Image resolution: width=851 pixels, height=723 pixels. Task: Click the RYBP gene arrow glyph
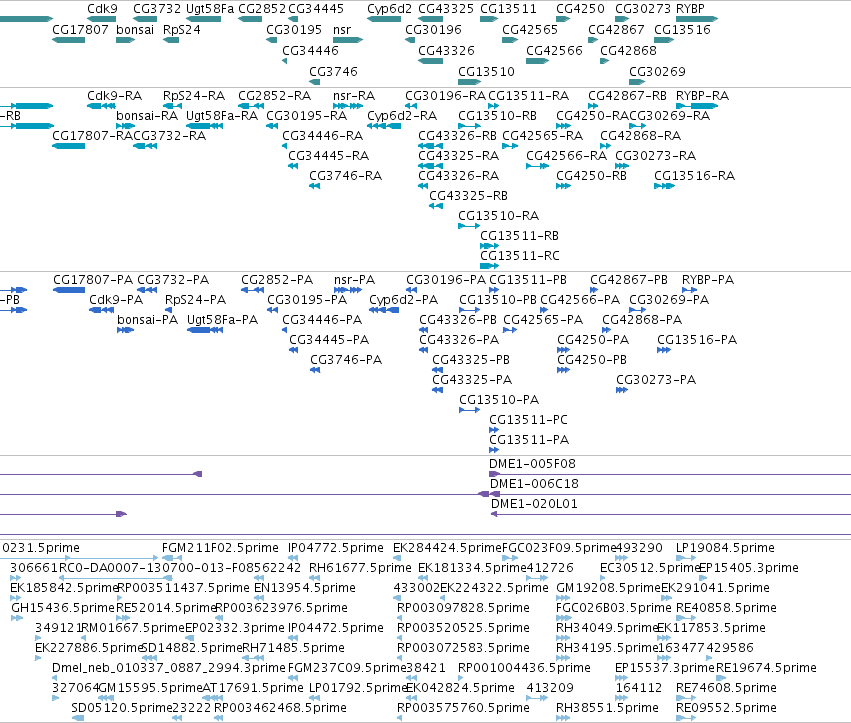[697, 19]
